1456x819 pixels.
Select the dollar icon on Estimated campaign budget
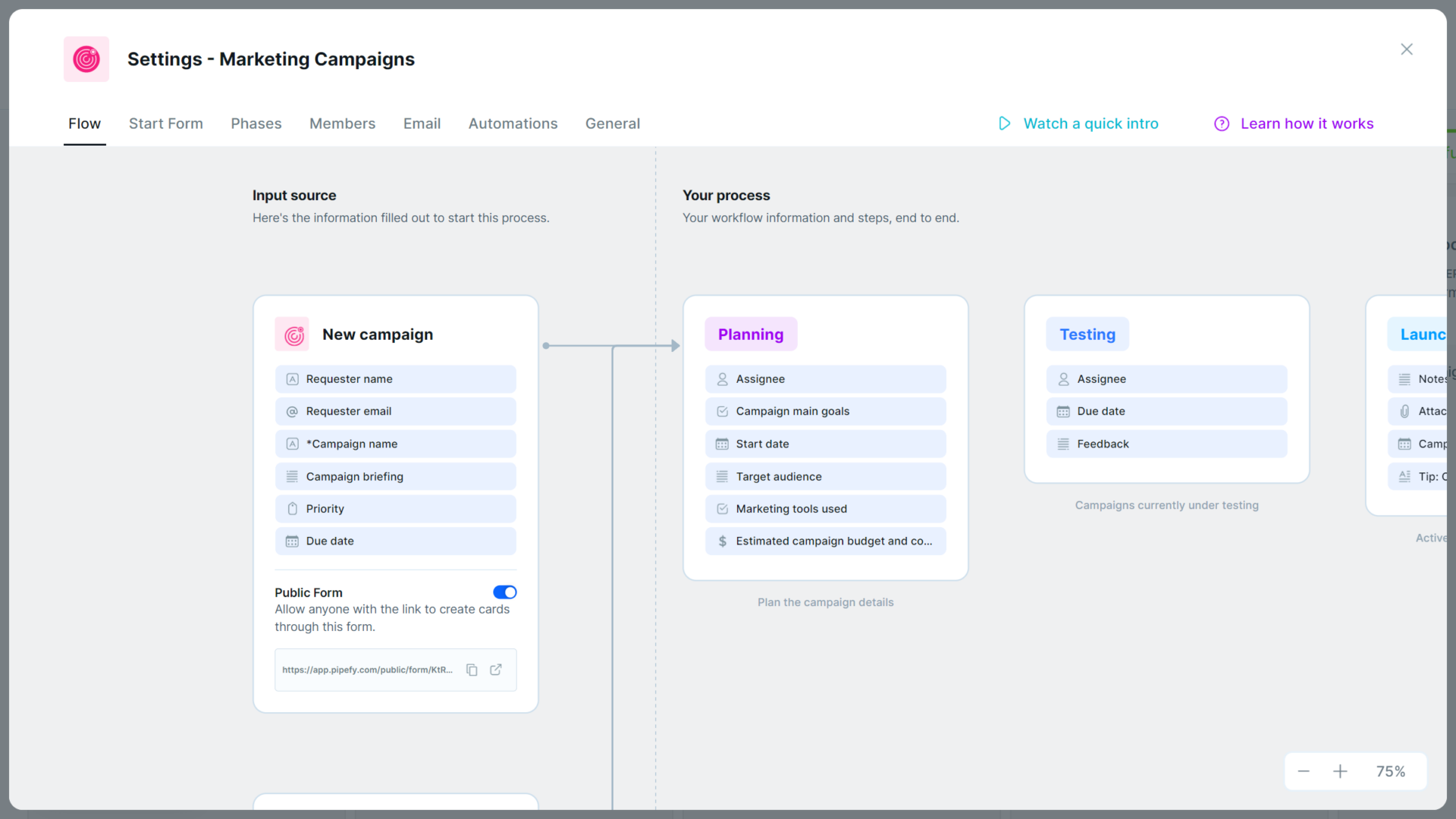722,541
